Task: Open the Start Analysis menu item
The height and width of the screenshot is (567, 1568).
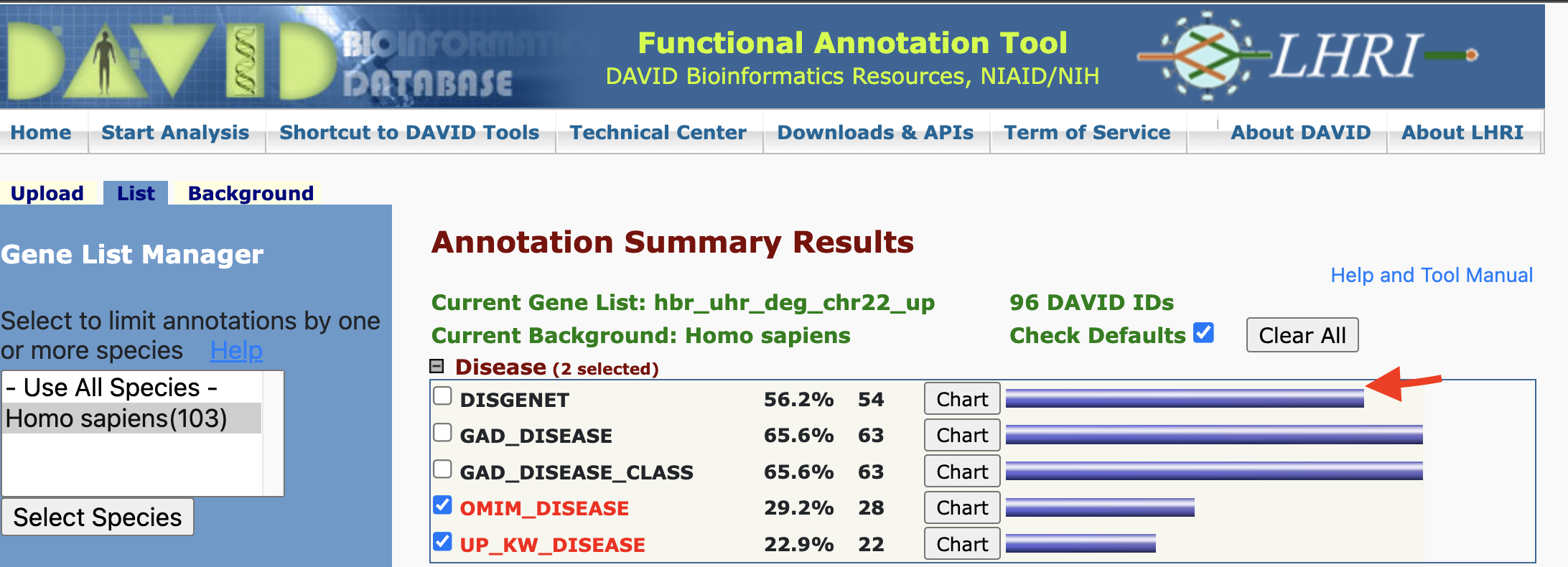Action: tap(175, 133)
